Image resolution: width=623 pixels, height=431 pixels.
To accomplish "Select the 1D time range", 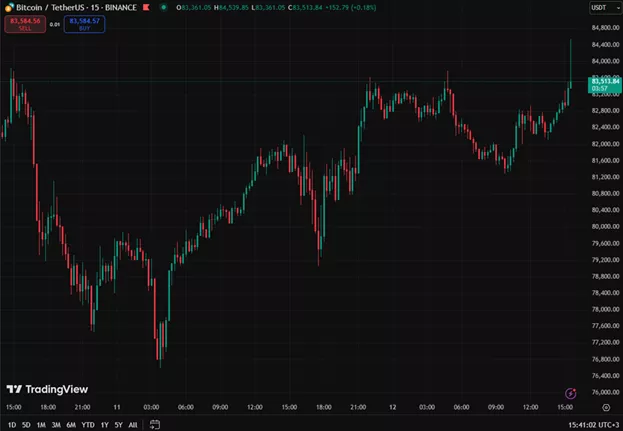I will point(11,424).
